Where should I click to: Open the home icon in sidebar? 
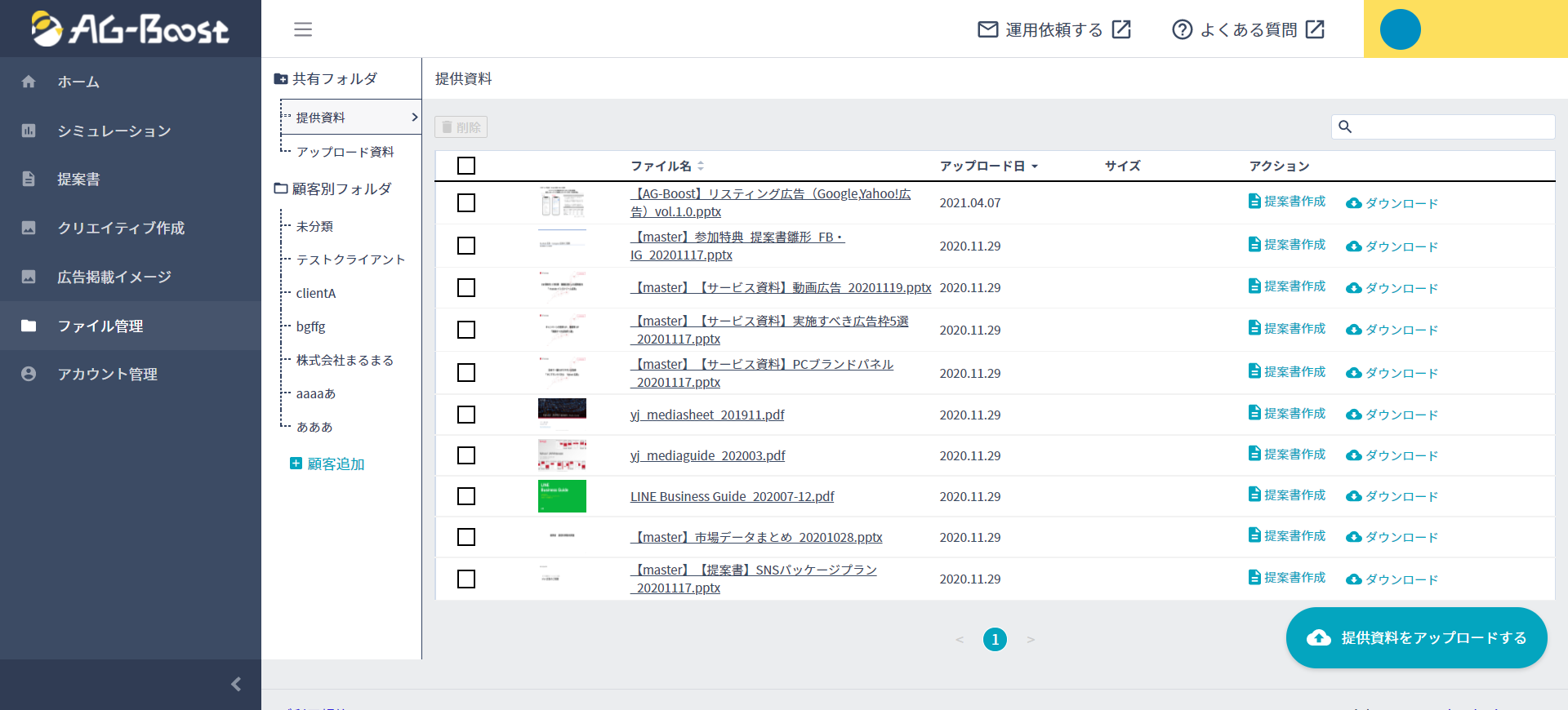29,82
